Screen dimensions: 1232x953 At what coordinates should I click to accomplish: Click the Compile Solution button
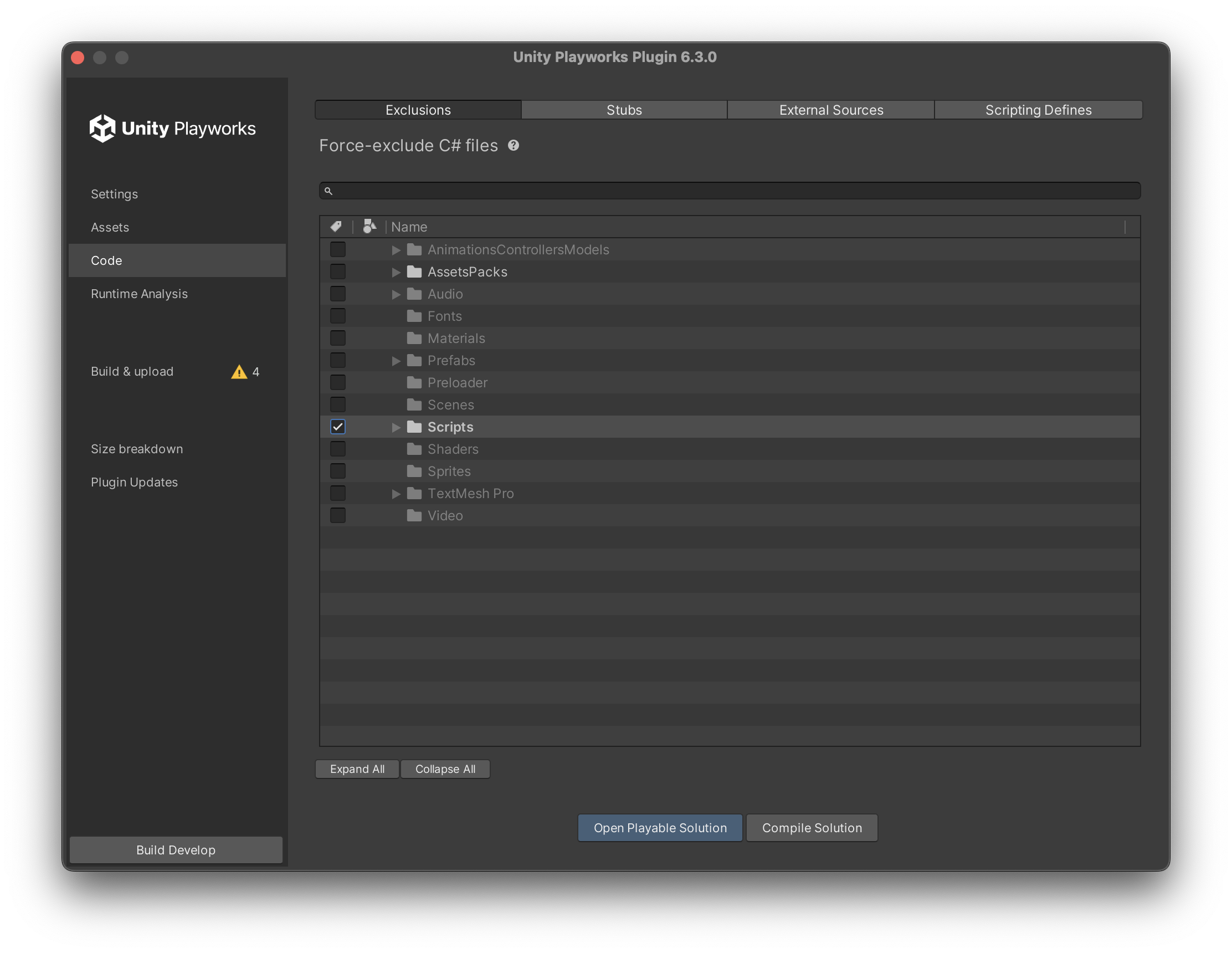[812, 828]
